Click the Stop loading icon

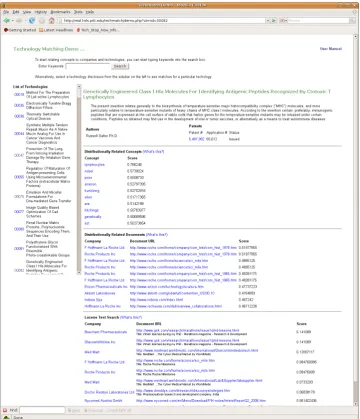42,21
